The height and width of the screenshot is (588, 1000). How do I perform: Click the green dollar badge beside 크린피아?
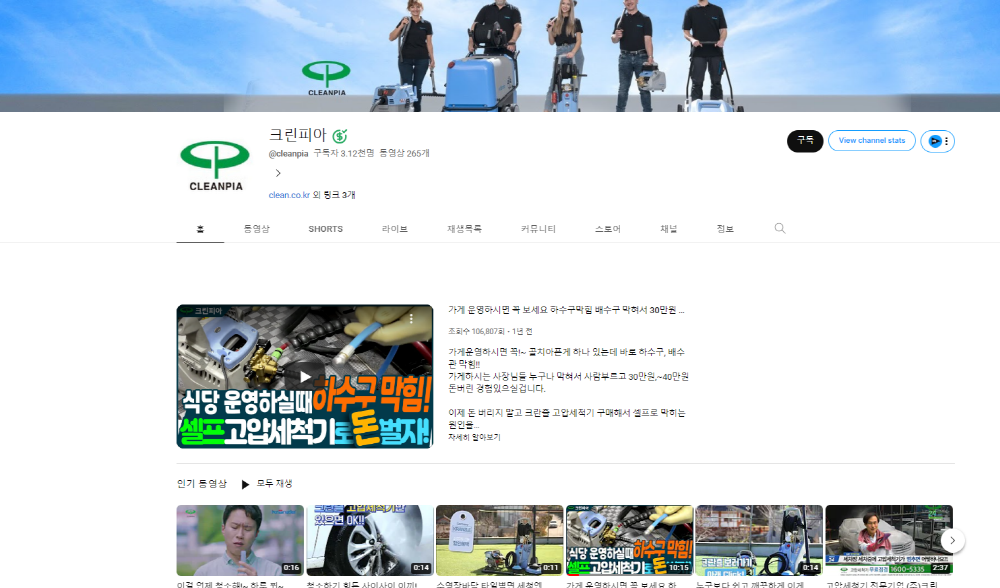[x=340, y=136]
